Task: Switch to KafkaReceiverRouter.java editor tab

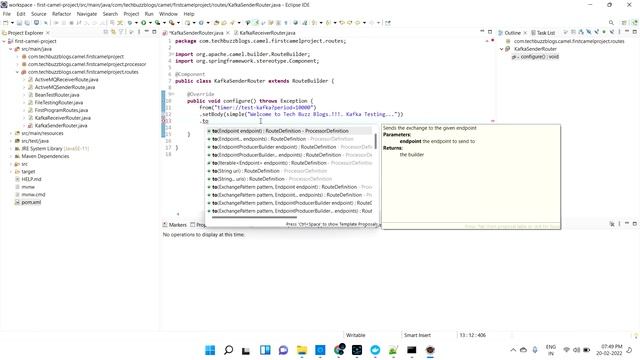Action: click(267, 33)
